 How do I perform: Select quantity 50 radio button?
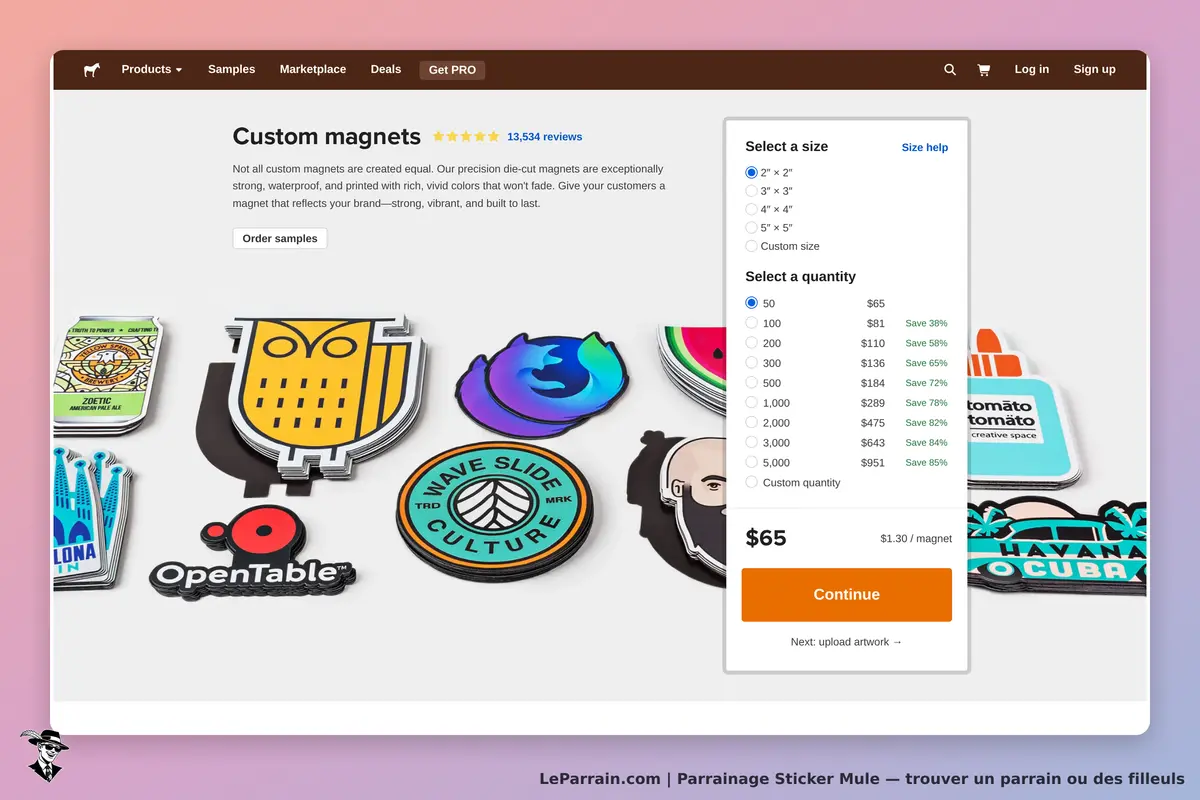[752, 303]
